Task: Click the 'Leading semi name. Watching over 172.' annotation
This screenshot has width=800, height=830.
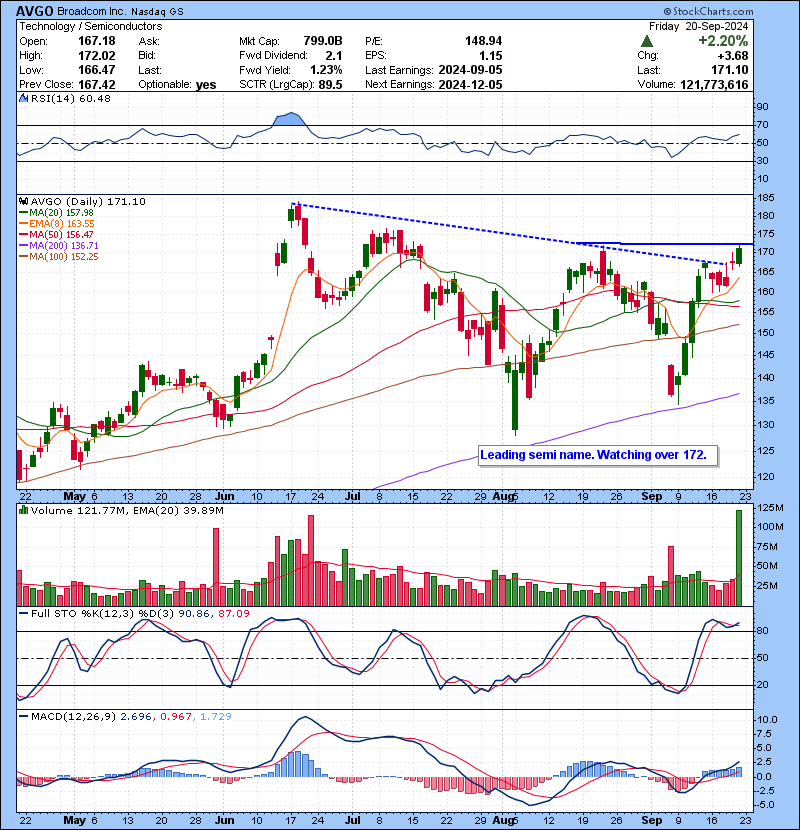Action: click(x=598, y=455)
